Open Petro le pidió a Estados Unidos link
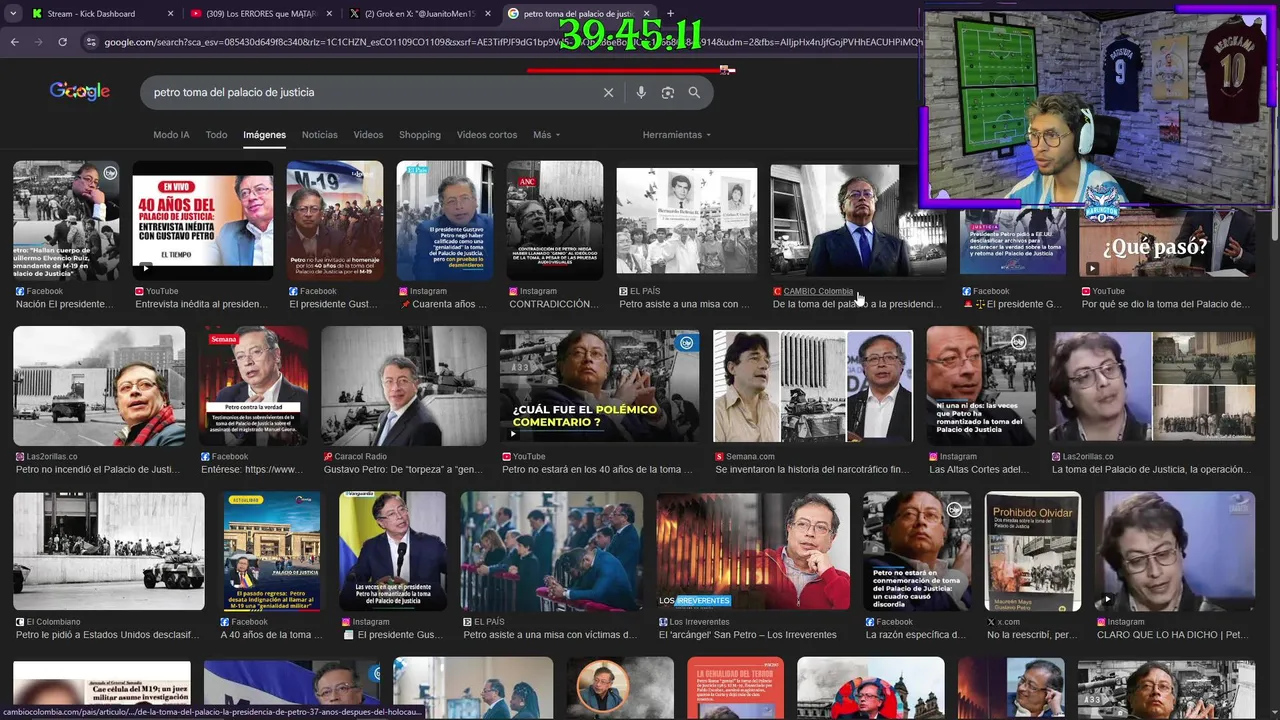This screenshot has width=1280, height=720. [x=108, y=634]
